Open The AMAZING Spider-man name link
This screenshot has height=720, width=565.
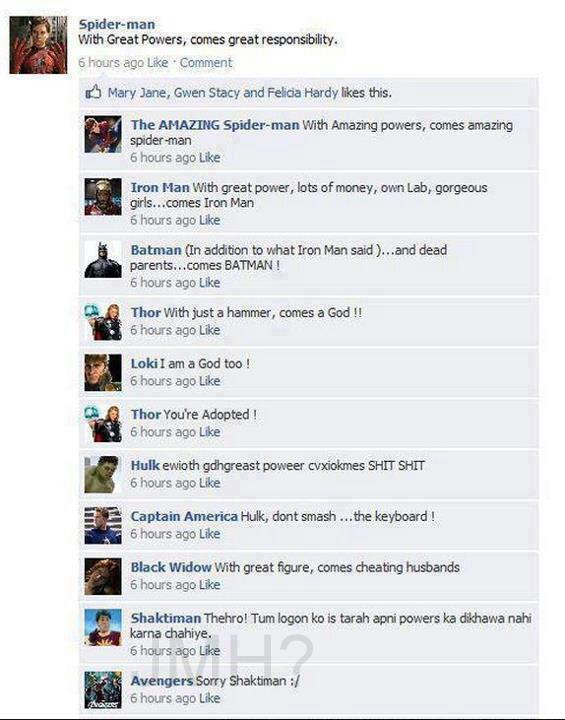[x=215, y=125]
